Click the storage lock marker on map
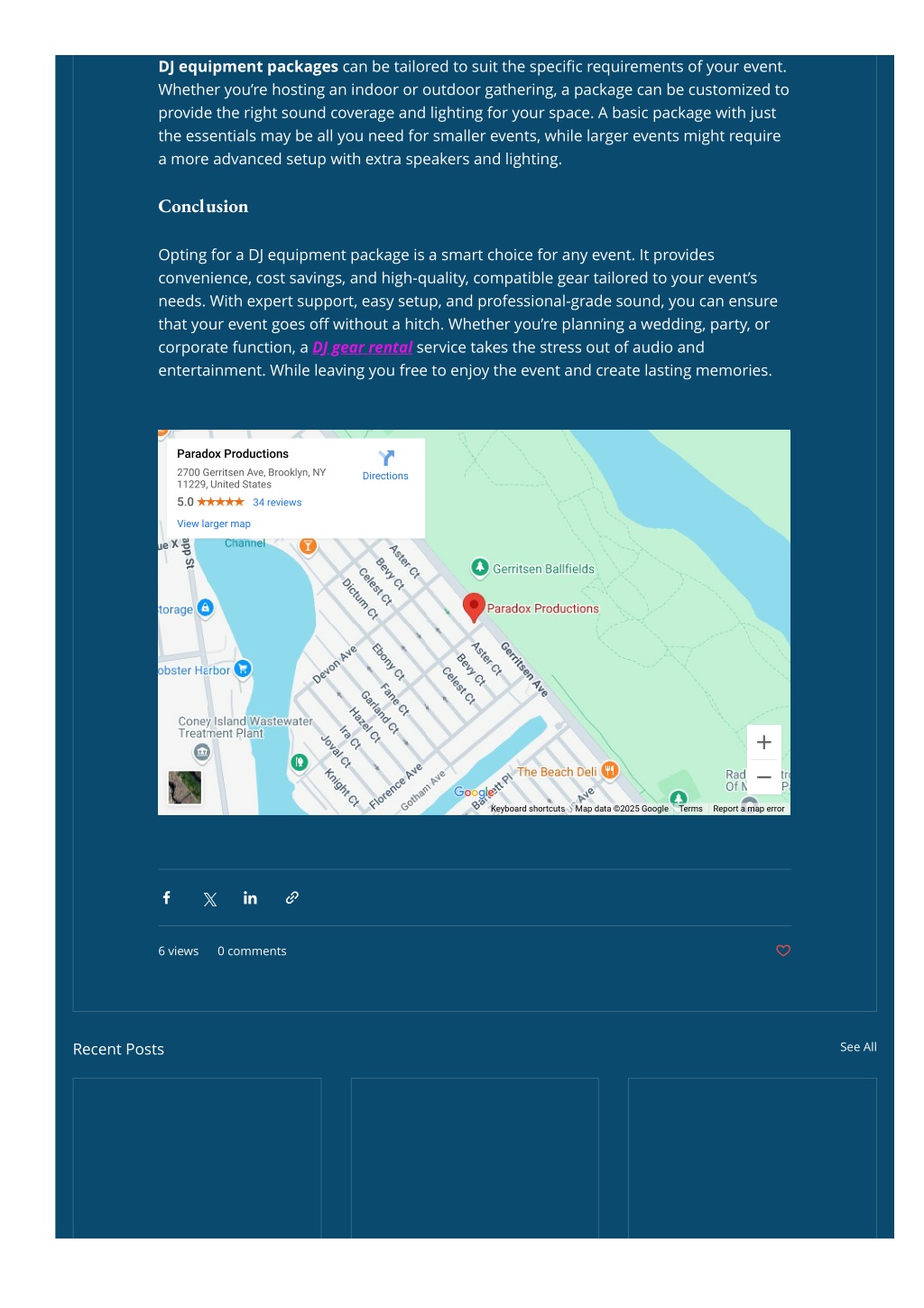The height and width of the screenshot is (1308, 924). pyautogui.click(x=205, y=608)
